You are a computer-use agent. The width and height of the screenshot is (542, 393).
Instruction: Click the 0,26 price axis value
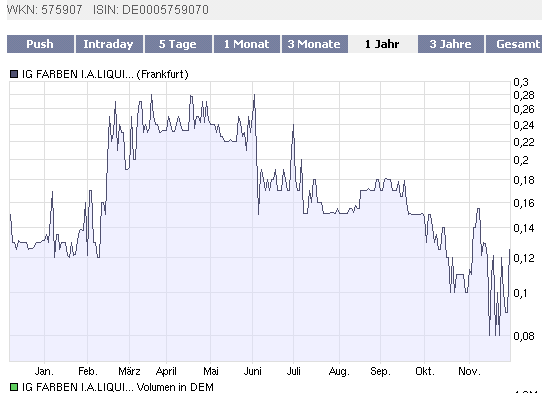point(524,109)
